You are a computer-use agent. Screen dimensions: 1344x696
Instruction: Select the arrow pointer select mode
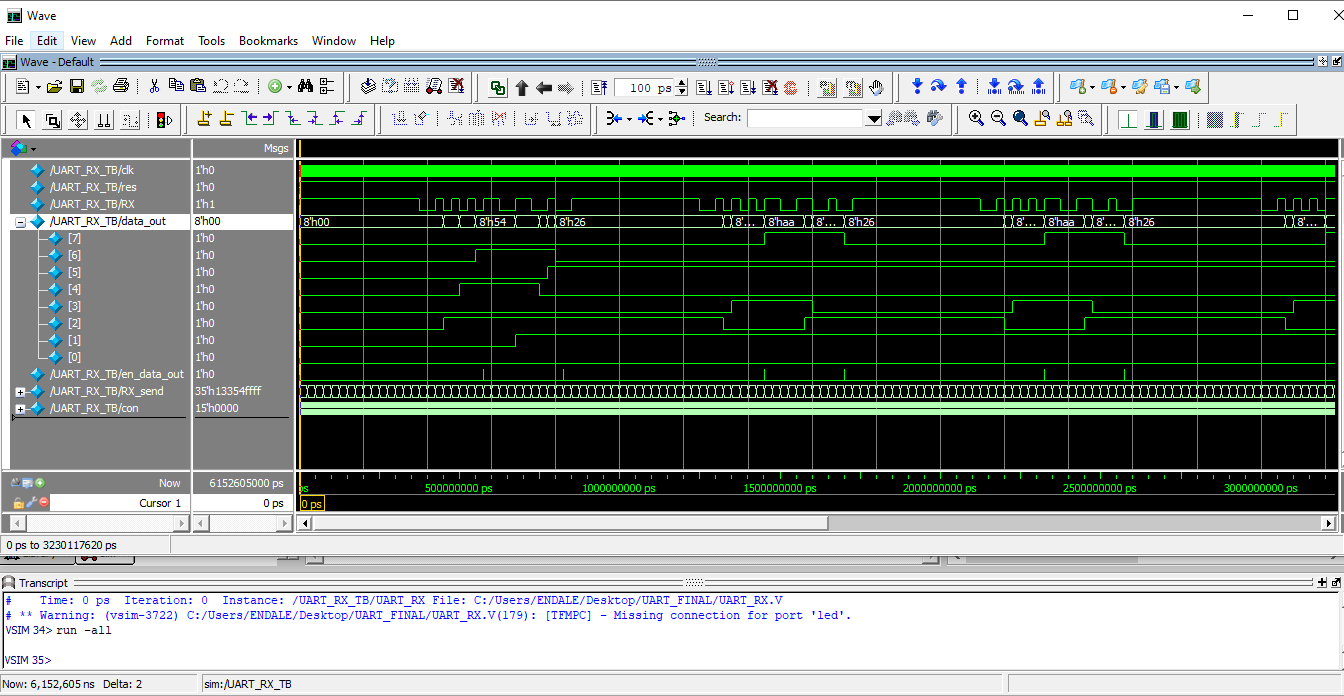(x=26, y=120)
